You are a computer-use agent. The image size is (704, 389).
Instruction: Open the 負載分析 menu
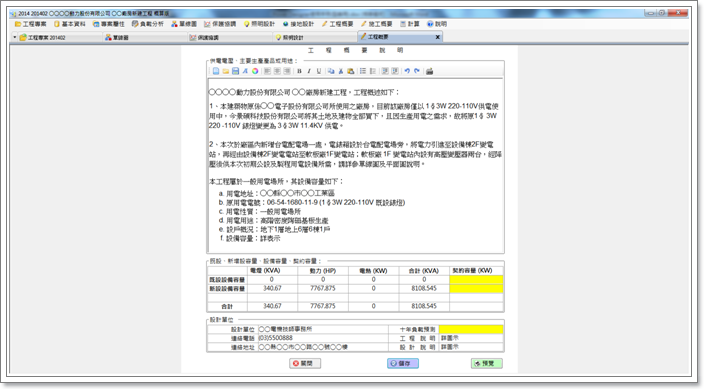148,24
